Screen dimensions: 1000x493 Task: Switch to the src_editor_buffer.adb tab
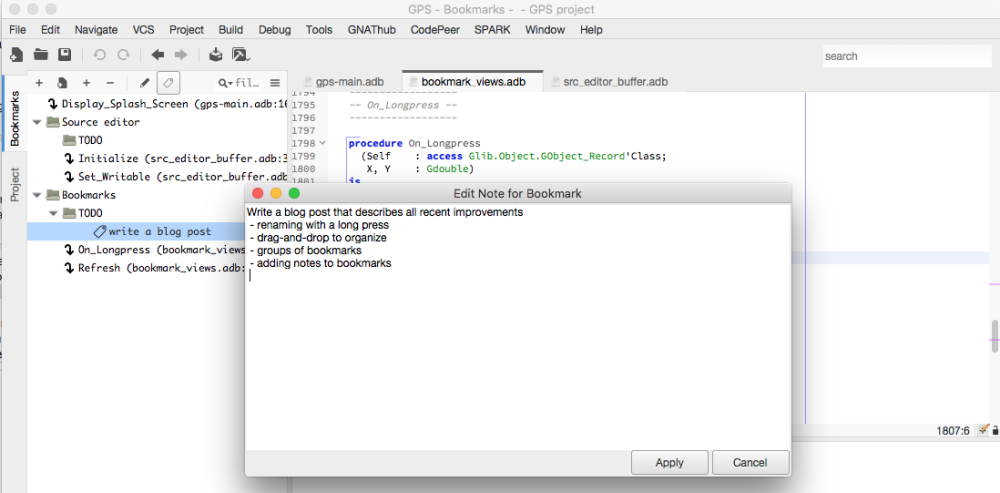(x=614, y=81)
